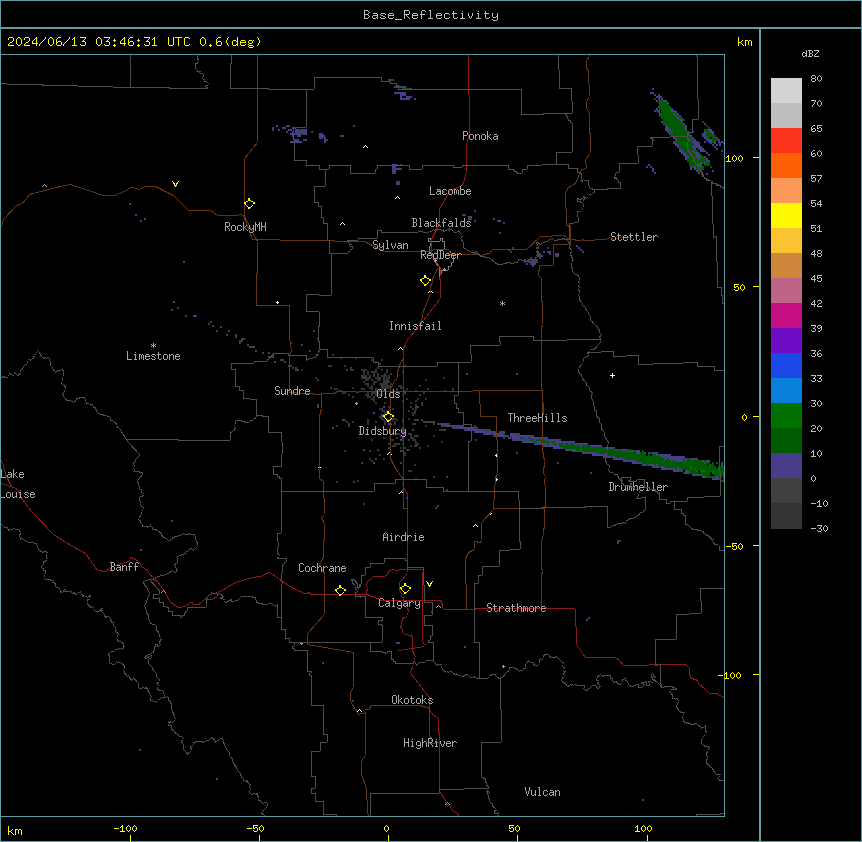The width and height of the screenshot is (862, 842).
Task: Click the yellow diamond marker at Calgary
Action: click(405, 589)
